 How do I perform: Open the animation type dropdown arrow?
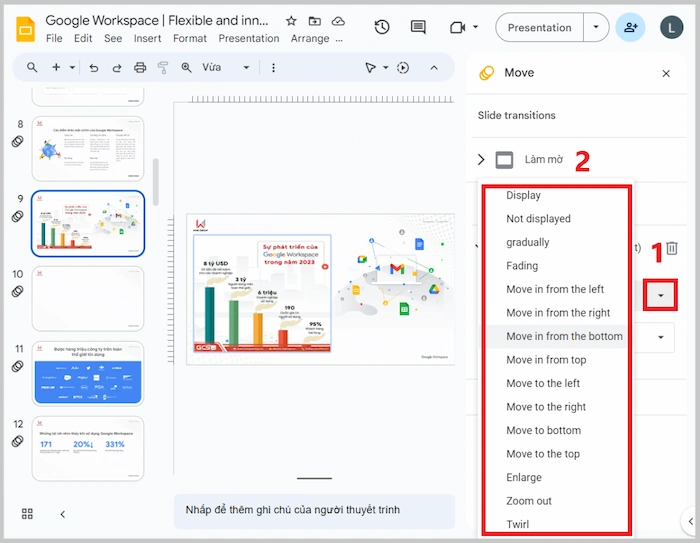660,295
